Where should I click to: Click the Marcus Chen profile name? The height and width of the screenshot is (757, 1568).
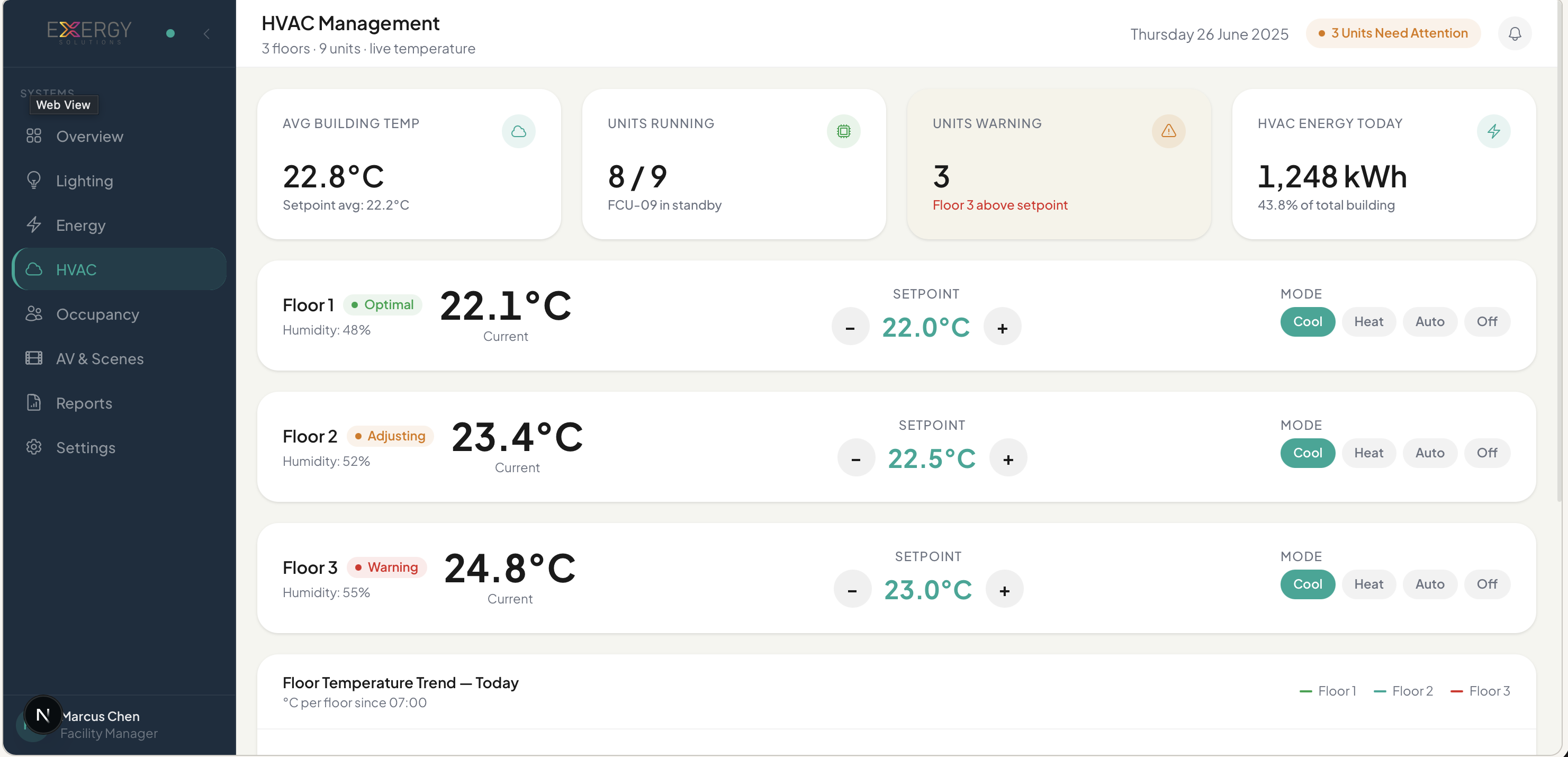pyautogui.click(x=101, y=716)
